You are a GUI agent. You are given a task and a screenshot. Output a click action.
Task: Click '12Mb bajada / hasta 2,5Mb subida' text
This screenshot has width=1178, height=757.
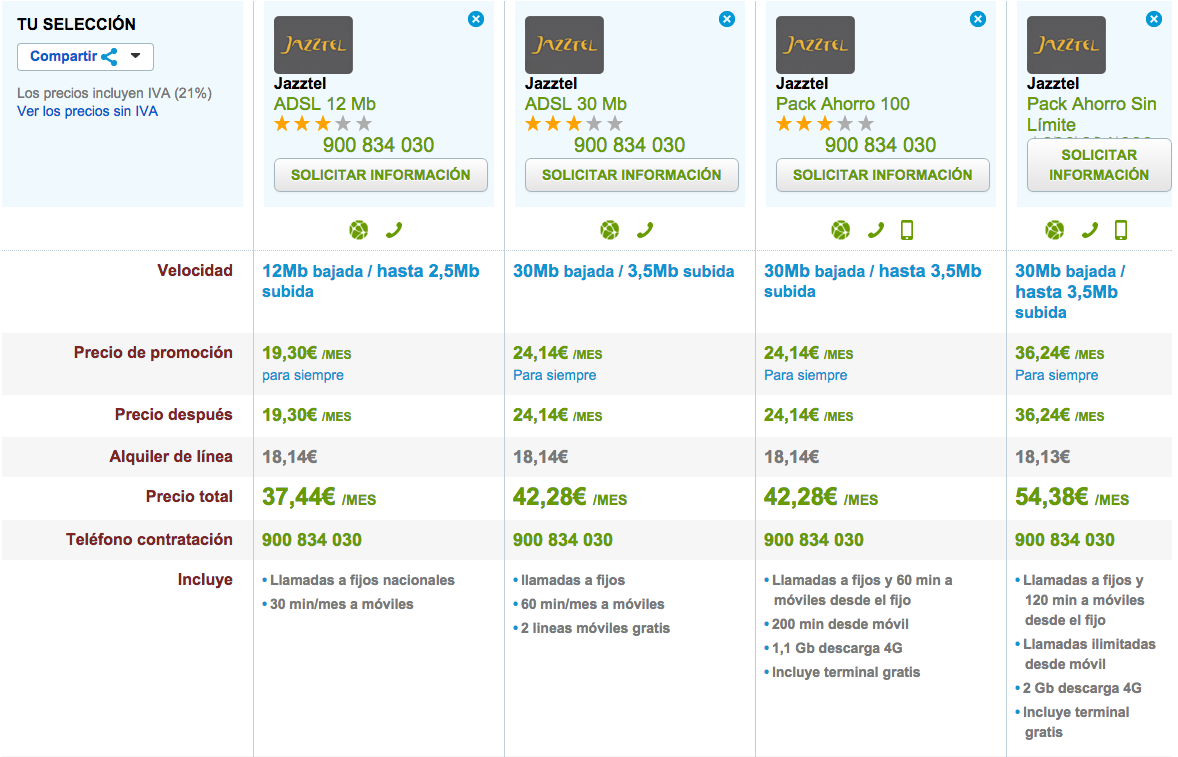[370, 281]
